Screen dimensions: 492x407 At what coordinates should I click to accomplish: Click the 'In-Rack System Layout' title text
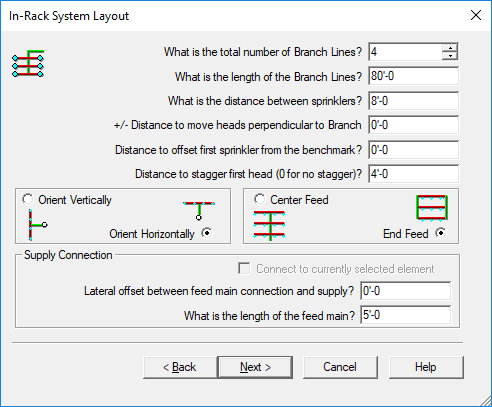point(69,16)
